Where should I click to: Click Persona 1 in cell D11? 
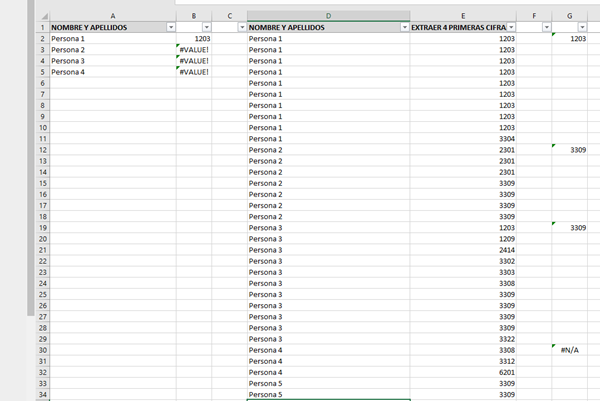coord(328,139)
